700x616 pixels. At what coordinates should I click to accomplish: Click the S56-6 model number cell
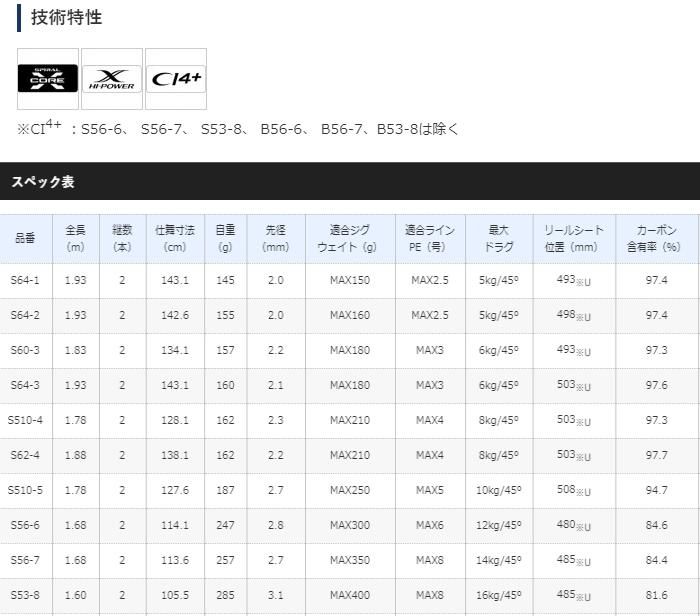[25, 525]
